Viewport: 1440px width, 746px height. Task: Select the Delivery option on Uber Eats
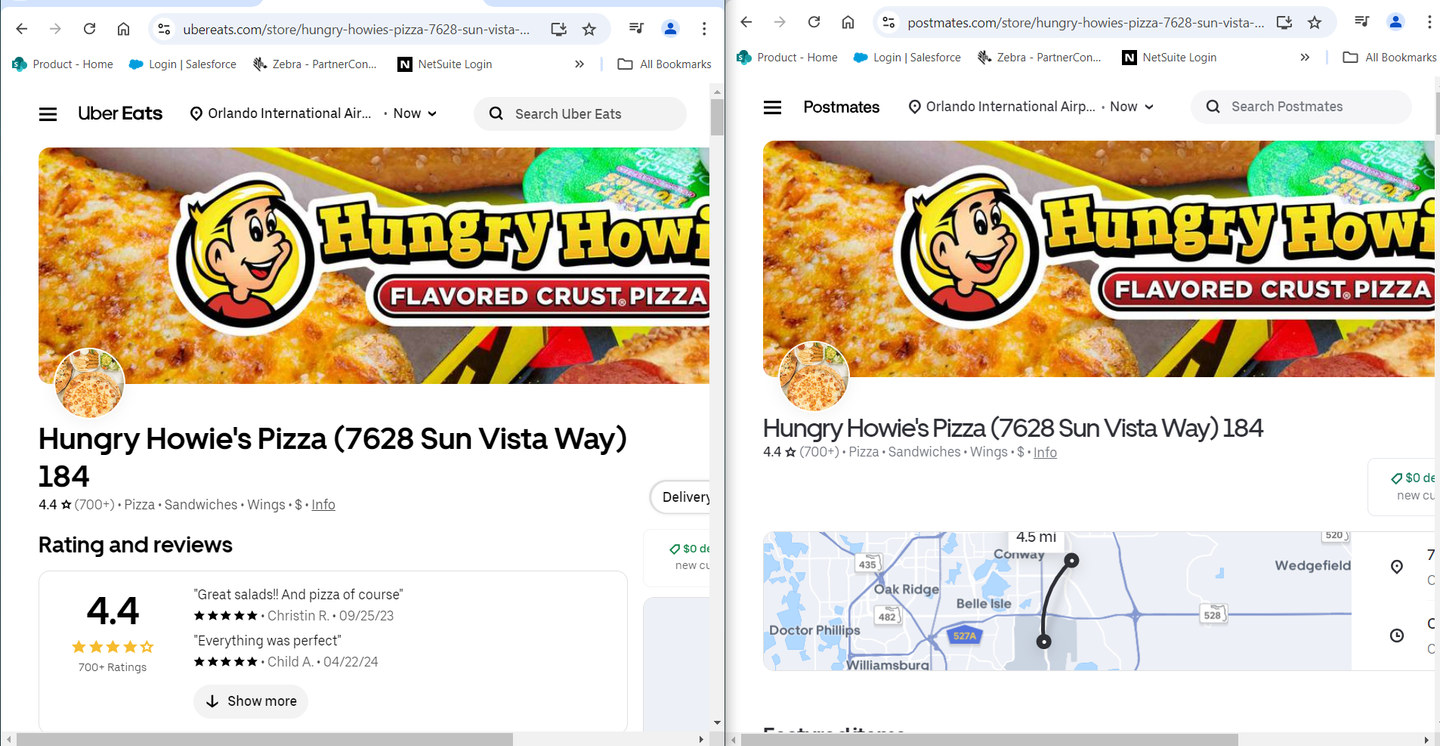pyautogui.click(x=682, y=497)
